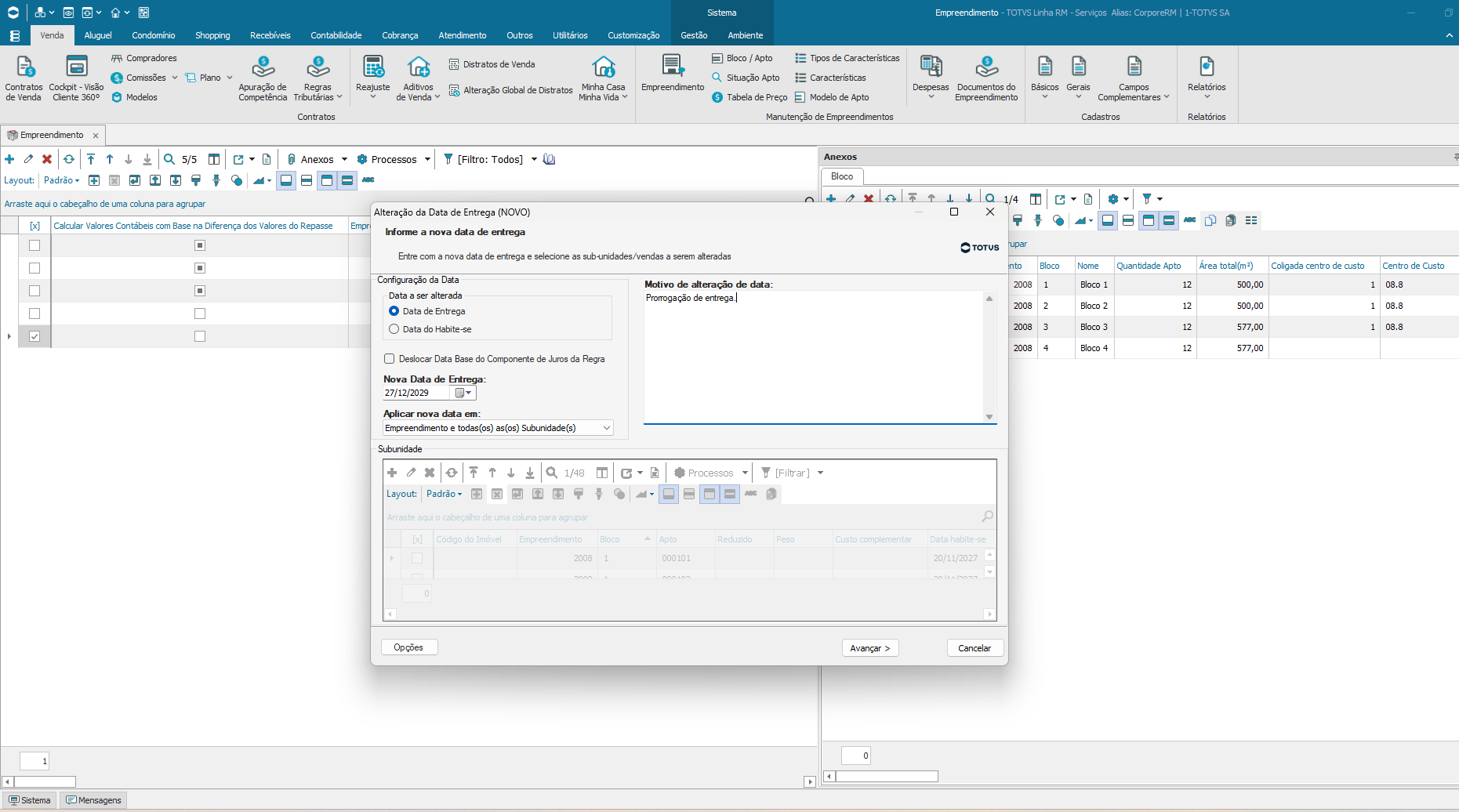Click the Cancelar button
The width and height of the screenshot is (1459, 812).
pyautogui.click(x=974, y=648)
